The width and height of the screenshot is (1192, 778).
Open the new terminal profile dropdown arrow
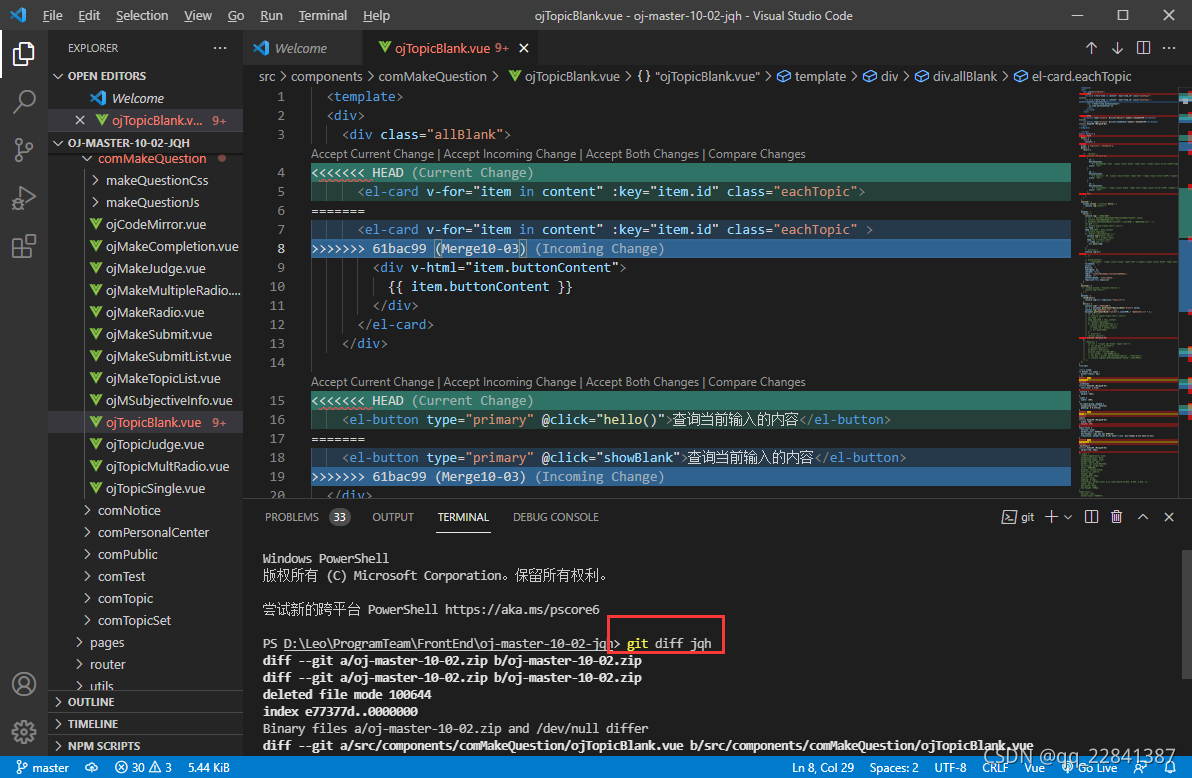1068,517
